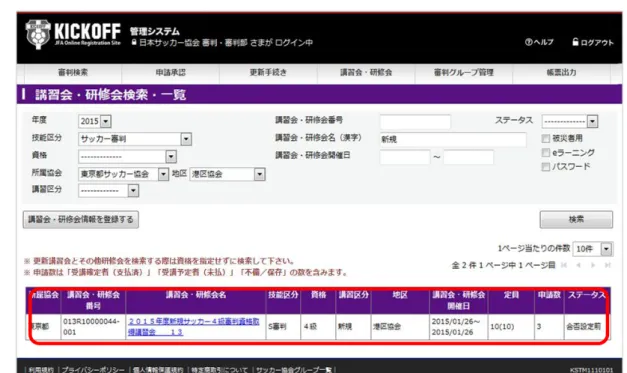Open the ヘルプ help link
Screen dimensions: 627x373
(x=539, y=42)
